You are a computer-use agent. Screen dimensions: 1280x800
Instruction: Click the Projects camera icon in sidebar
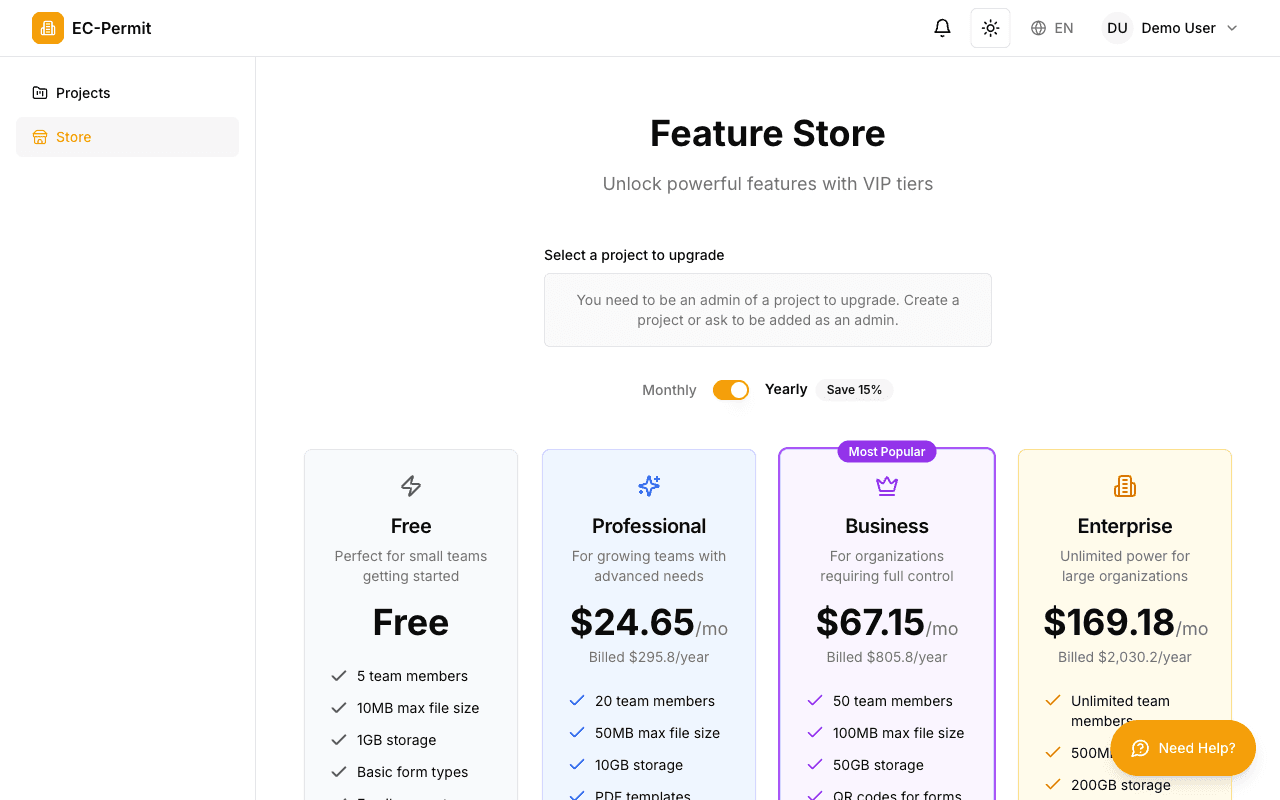(x=38, y=92)
